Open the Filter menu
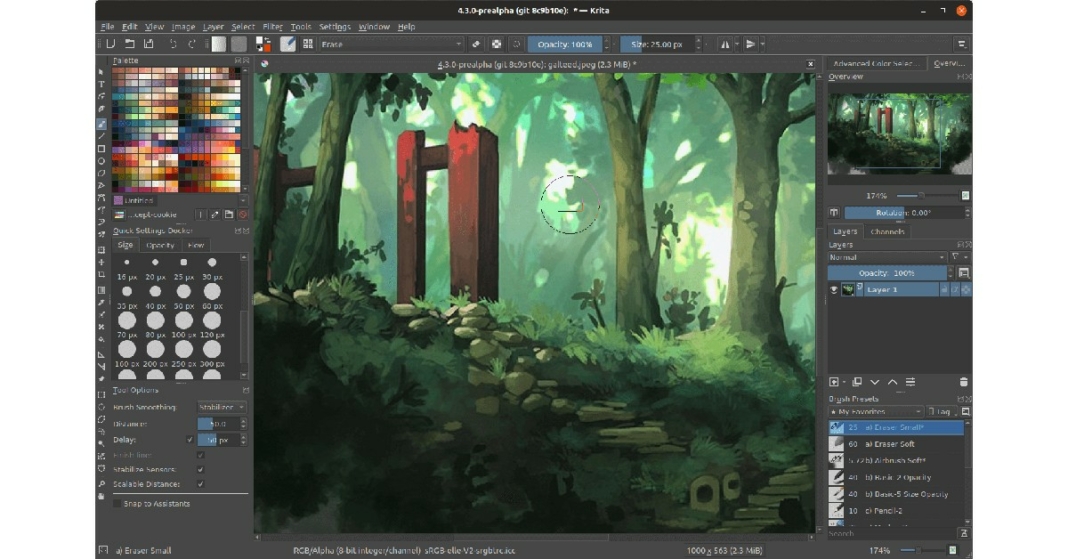The height and width of the screenshot is (559, 1068). click(272, 27)
